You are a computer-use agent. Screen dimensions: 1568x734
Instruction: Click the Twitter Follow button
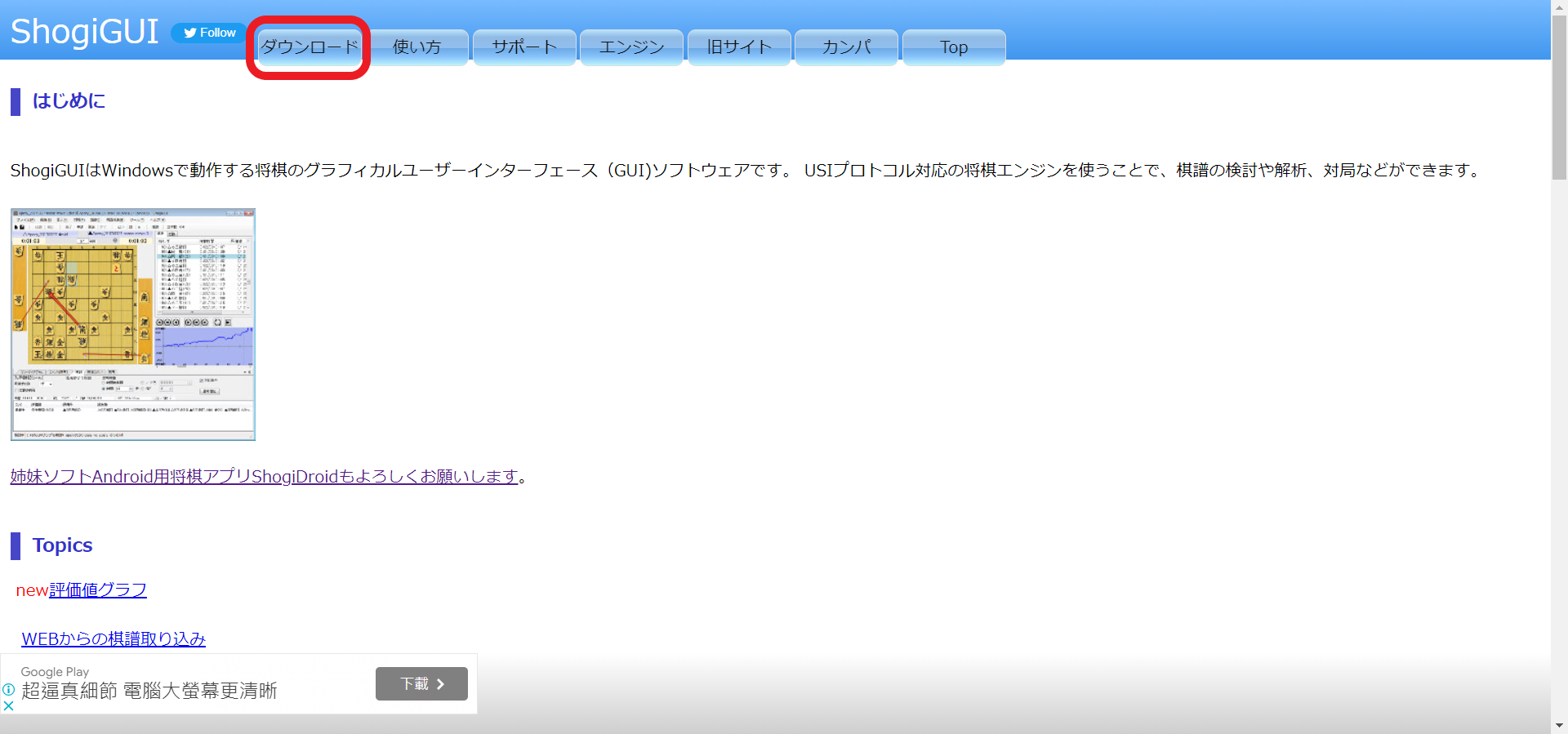pyautogui.click(x=209, y=33)
